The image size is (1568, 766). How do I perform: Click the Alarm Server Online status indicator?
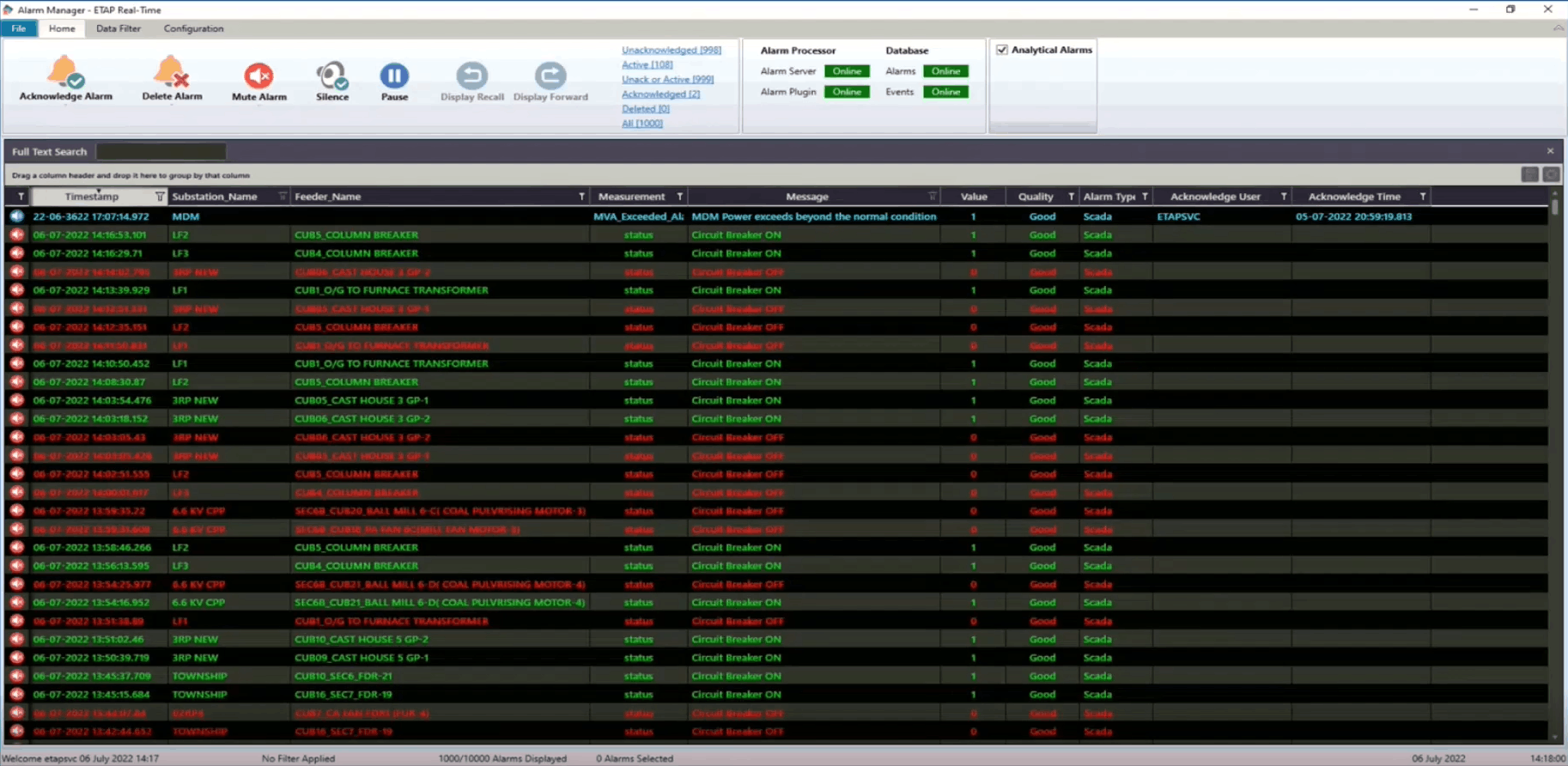coord(847,71)
